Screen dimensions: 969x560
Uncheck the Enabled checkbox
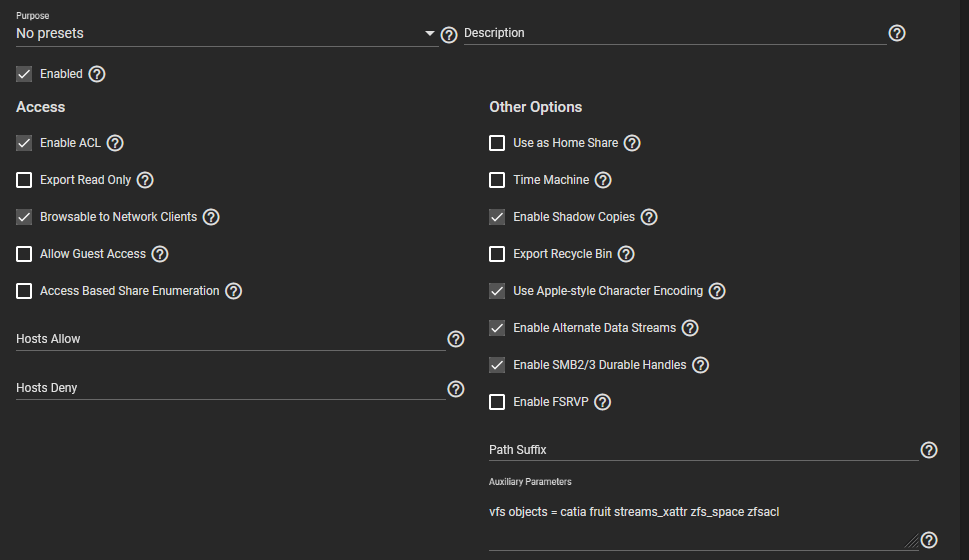coord(24,74)
